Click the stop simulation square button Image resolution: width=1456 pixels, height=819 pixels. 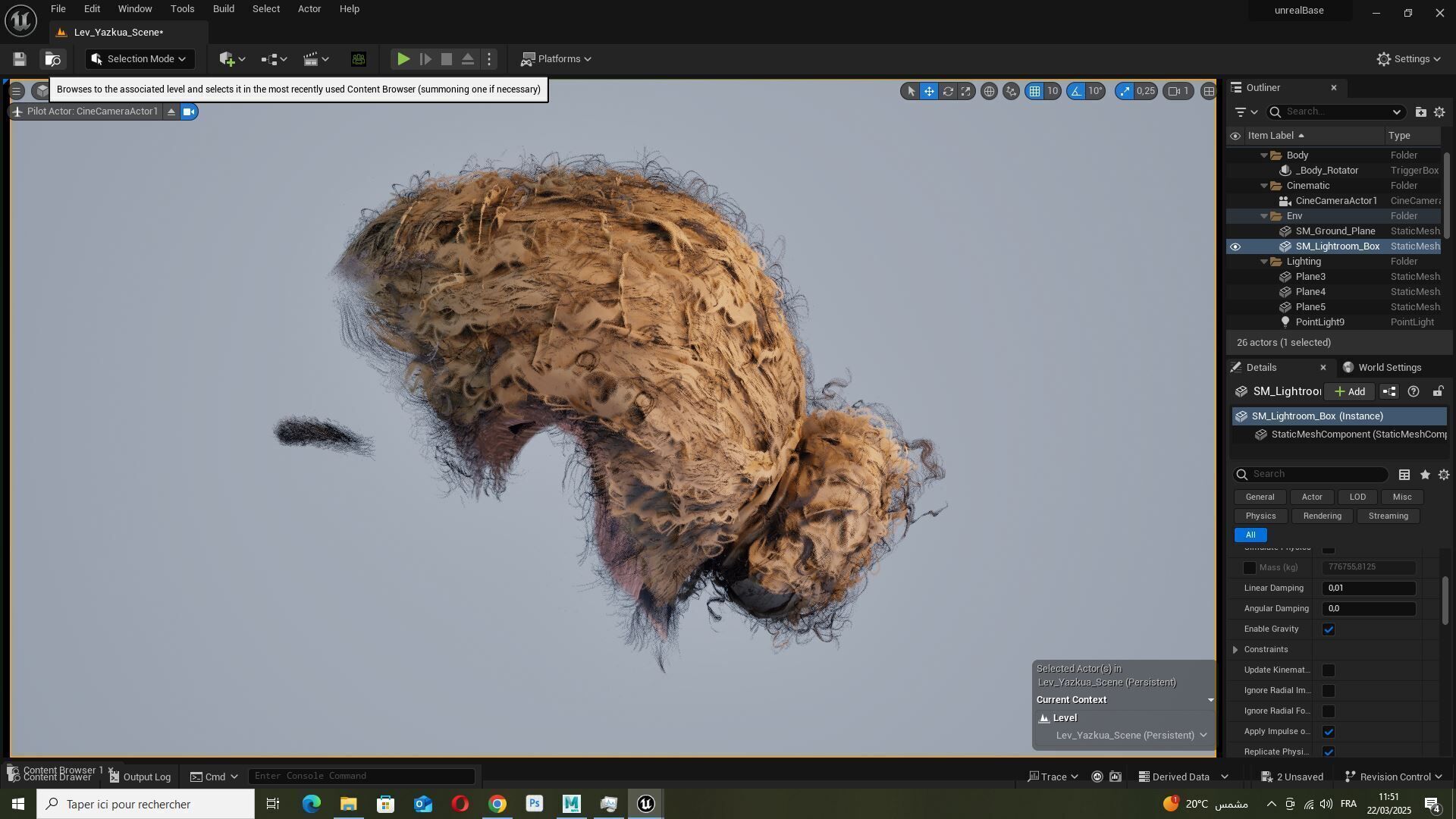click(x=447, y=59)
